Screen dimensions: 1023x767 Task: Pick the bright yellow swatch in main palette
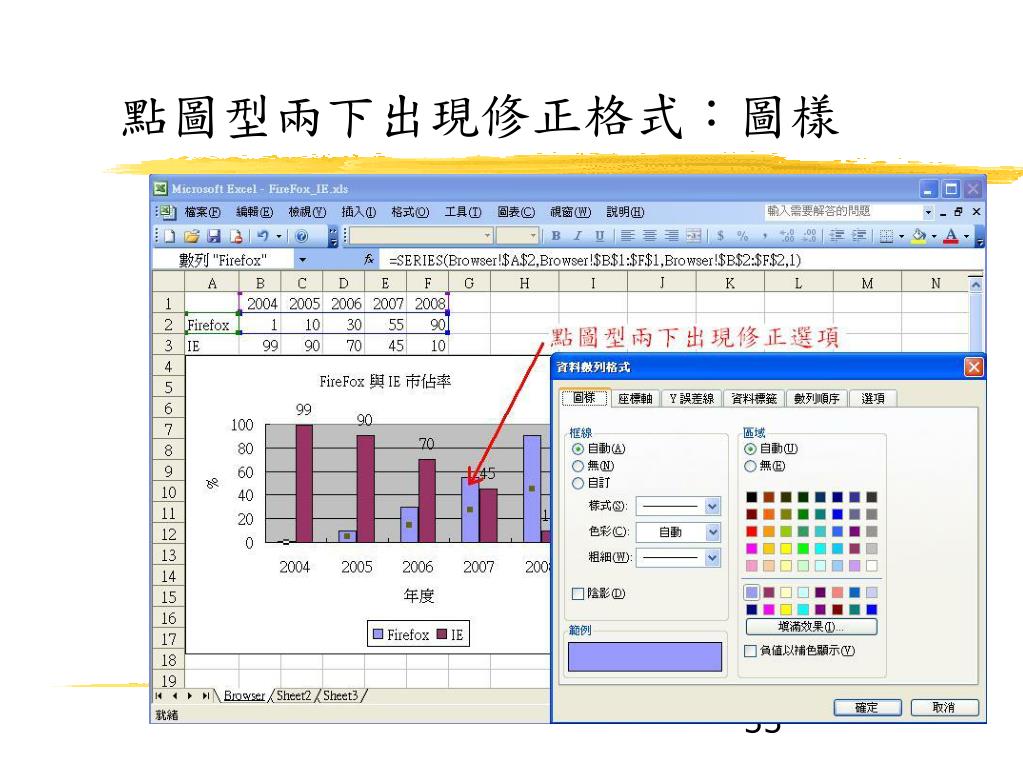(x=786, y=549)
